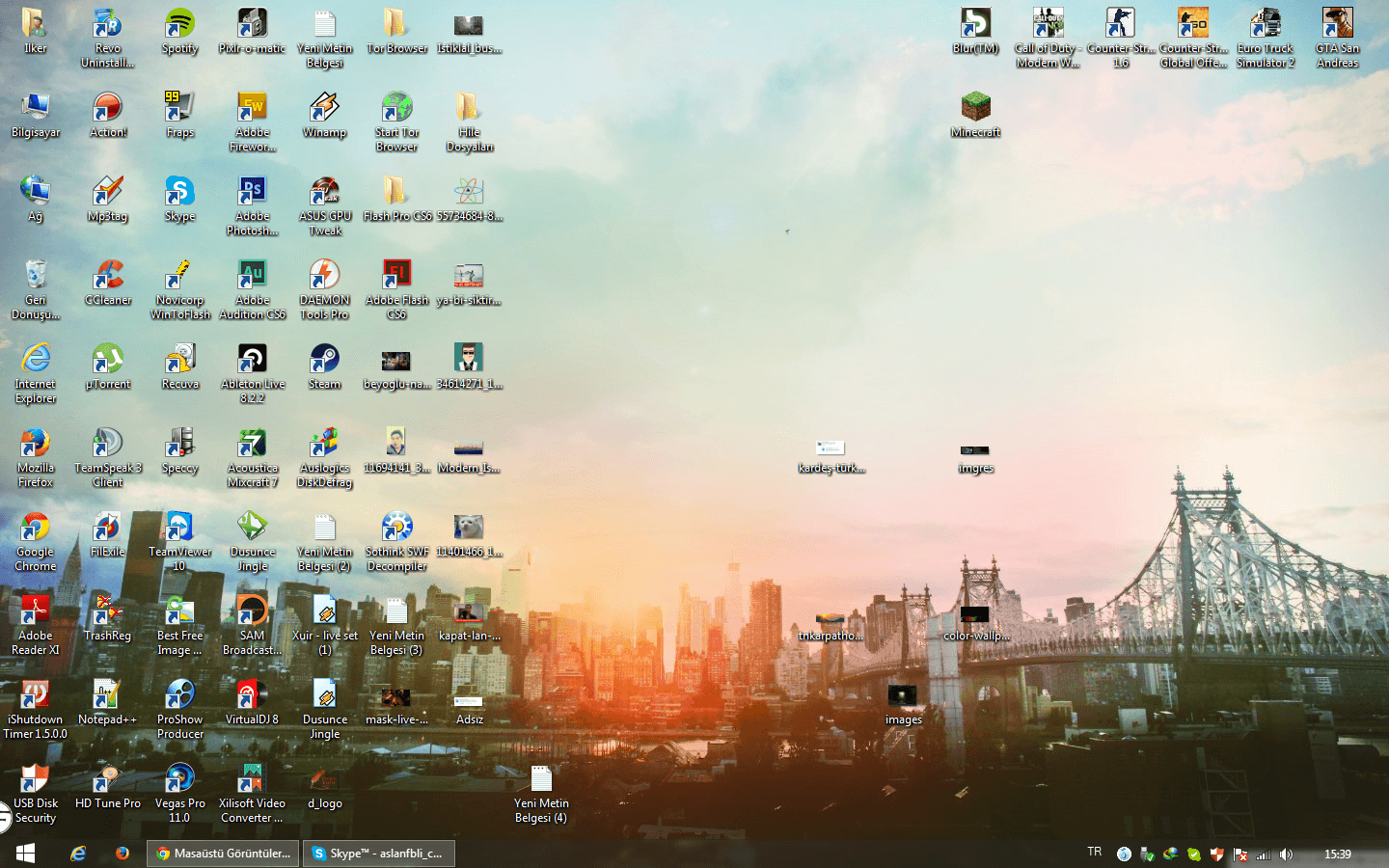The image size is (1389, 868).
Task: Open Steam from the desktop
Action: coord(324,367)
